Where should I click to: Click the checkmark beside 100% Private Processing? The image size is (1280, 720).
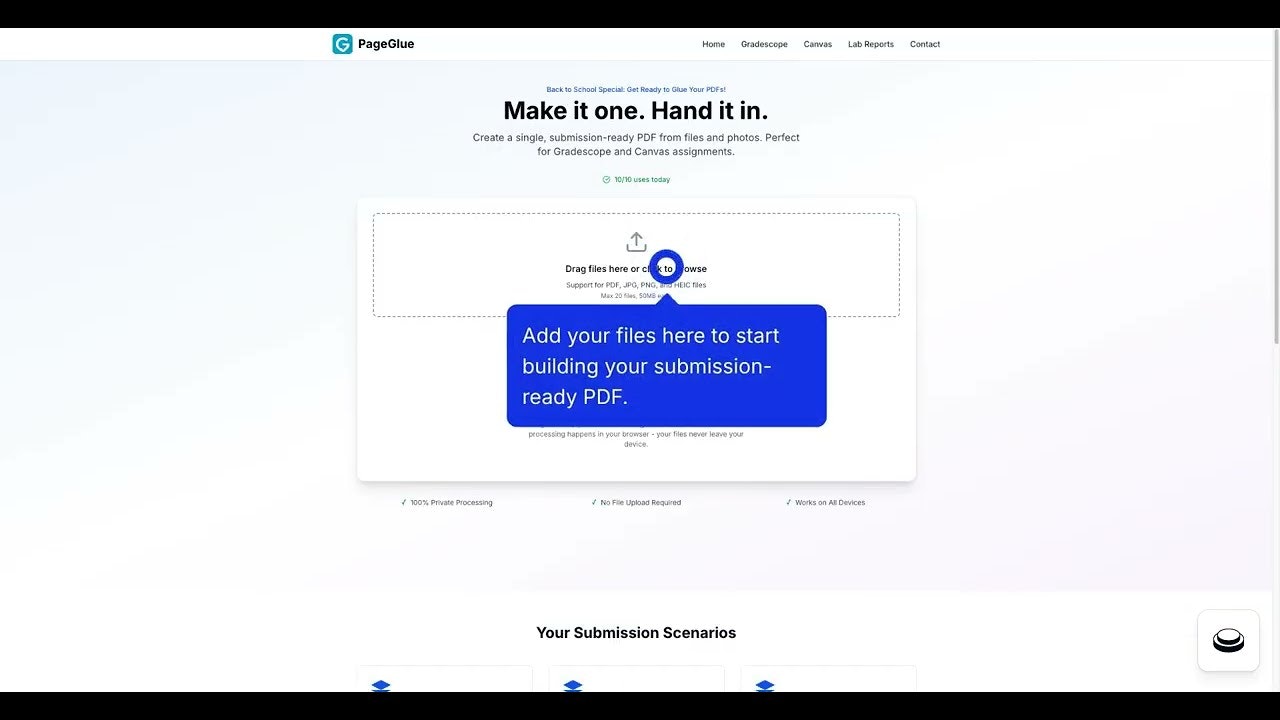click(404, 502)
